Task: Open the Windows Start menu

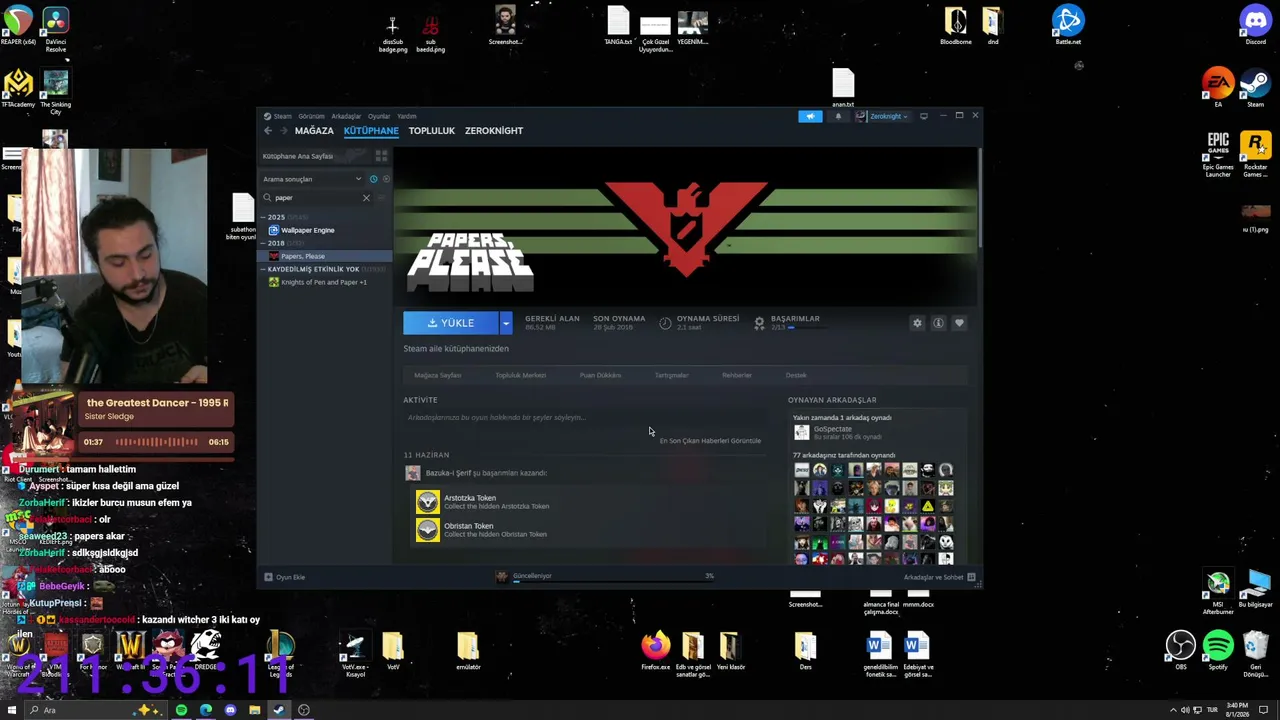Action: click(13, 710)
